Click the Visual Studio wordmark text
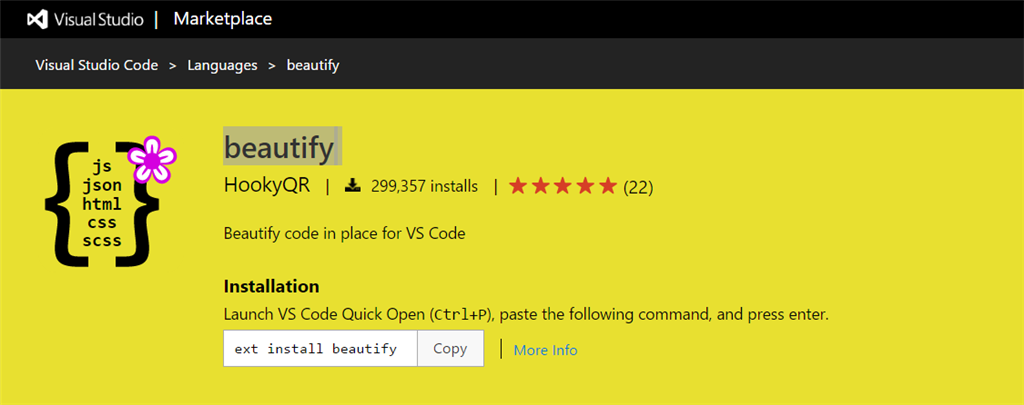 [x=99, y=20]
